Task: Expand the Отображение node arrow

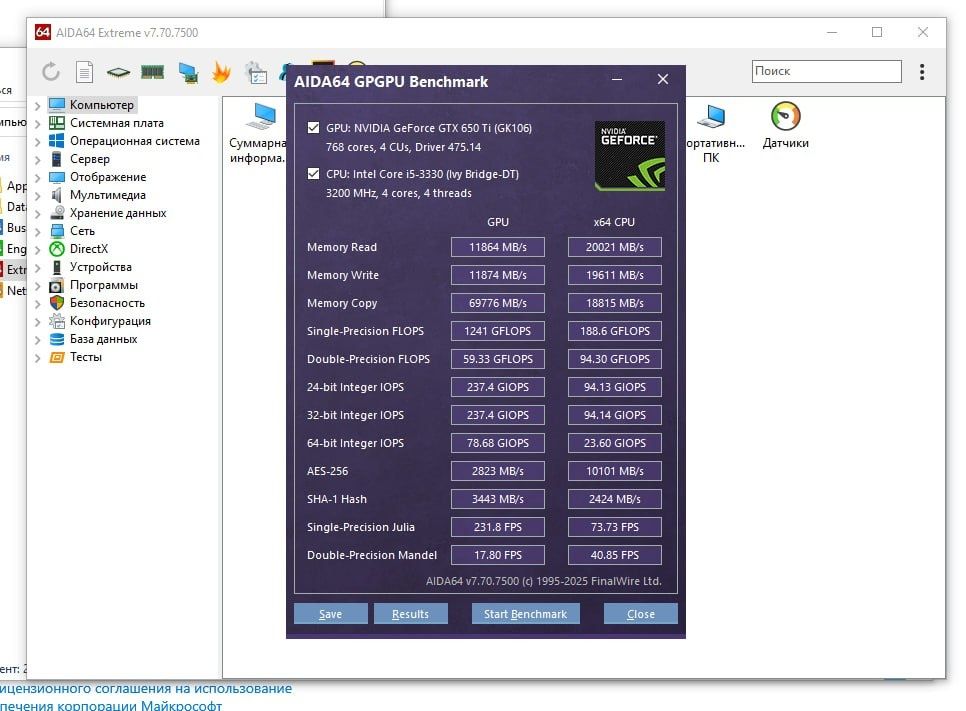Action: click(x=38, y=178)
